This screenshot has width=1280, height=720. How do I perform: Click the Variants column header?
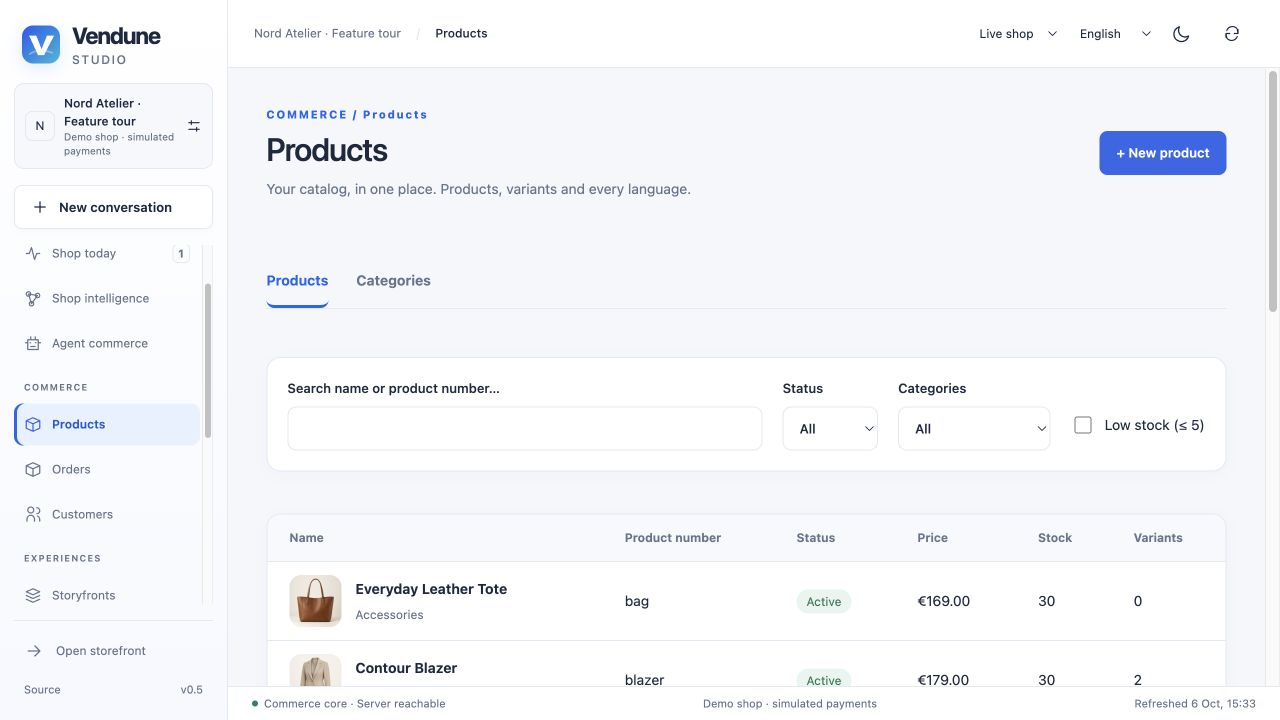(1158, 538)
